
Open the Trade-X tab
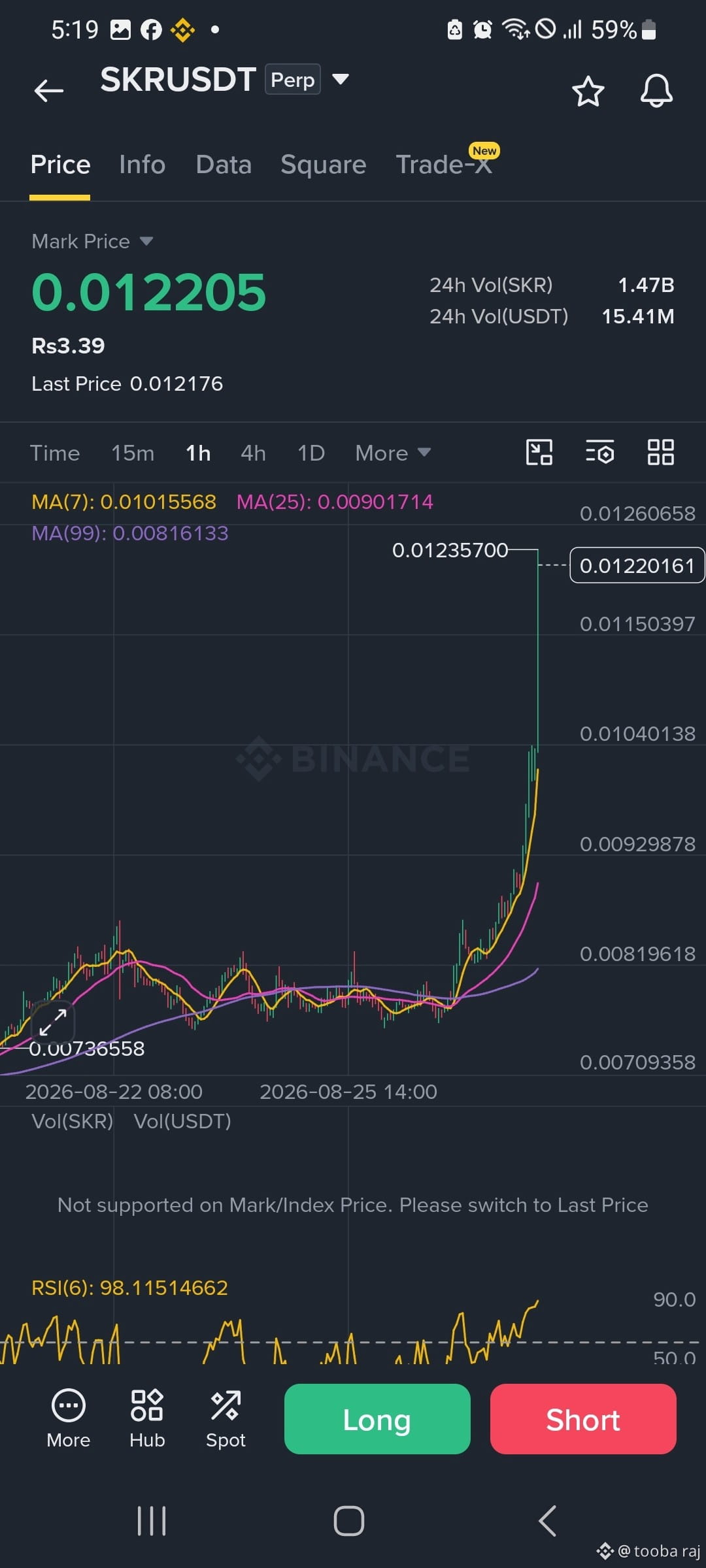pos(445,163)
